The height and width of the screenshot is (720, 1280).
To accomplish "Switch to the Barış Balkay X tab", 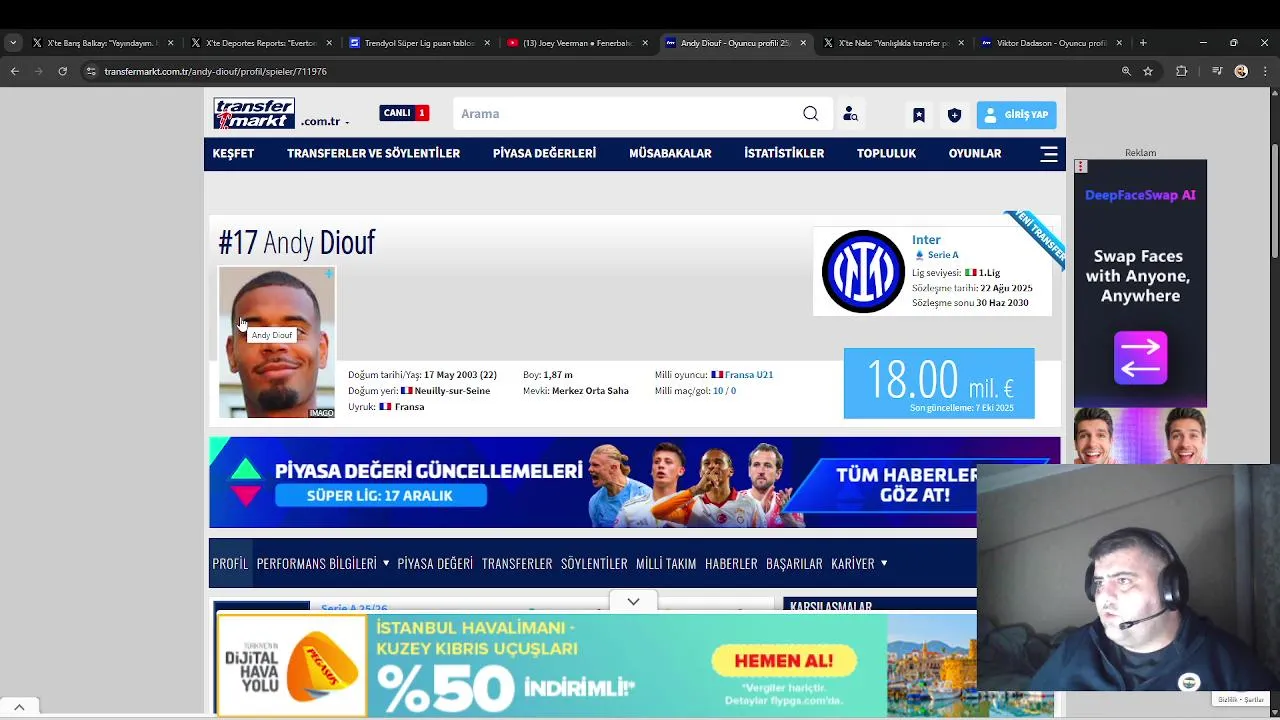I will click(x=102, y=43).
